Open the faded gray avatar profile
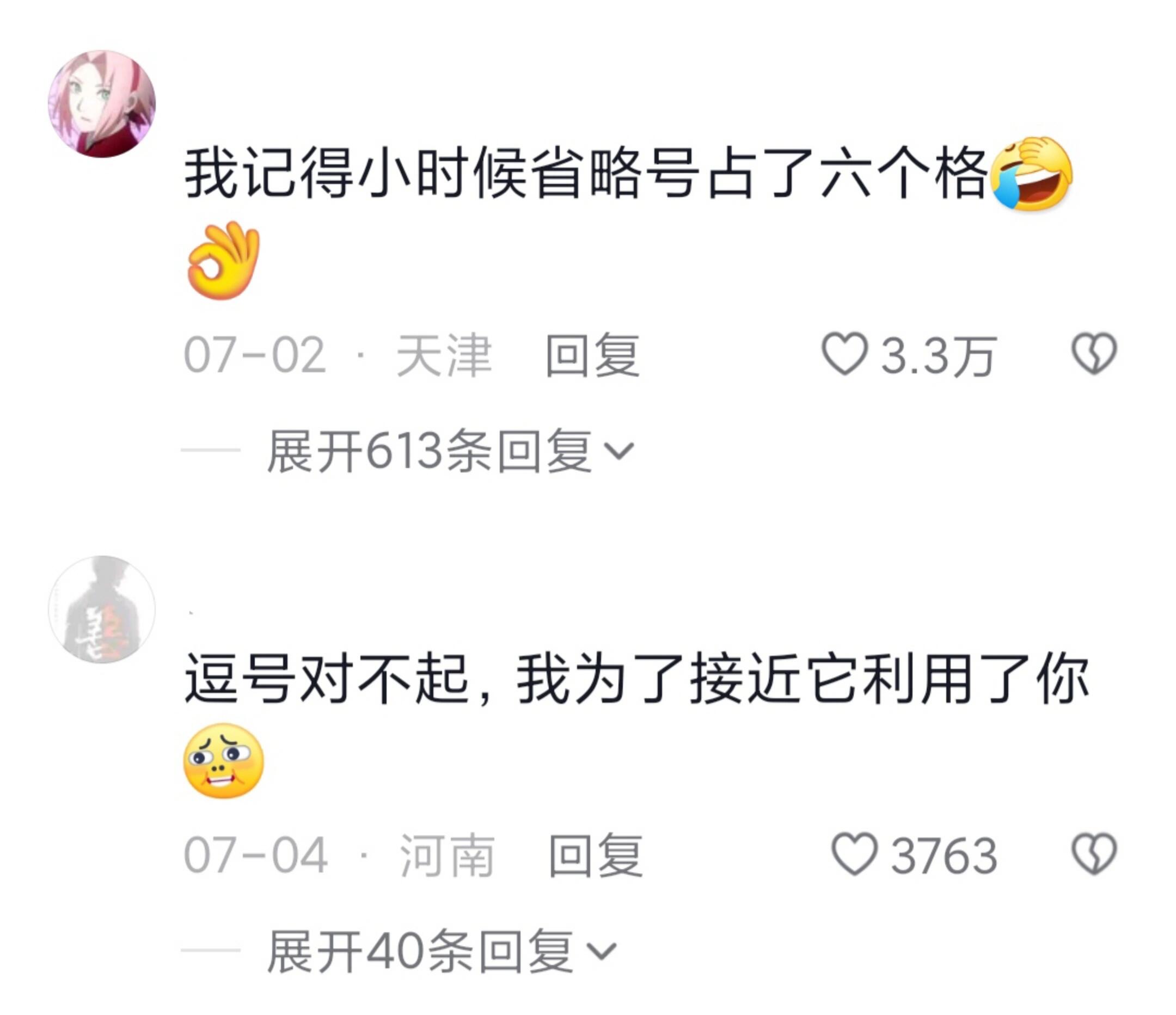Viewport: 1176px width, 1015px height. click(x=102, y=610)
